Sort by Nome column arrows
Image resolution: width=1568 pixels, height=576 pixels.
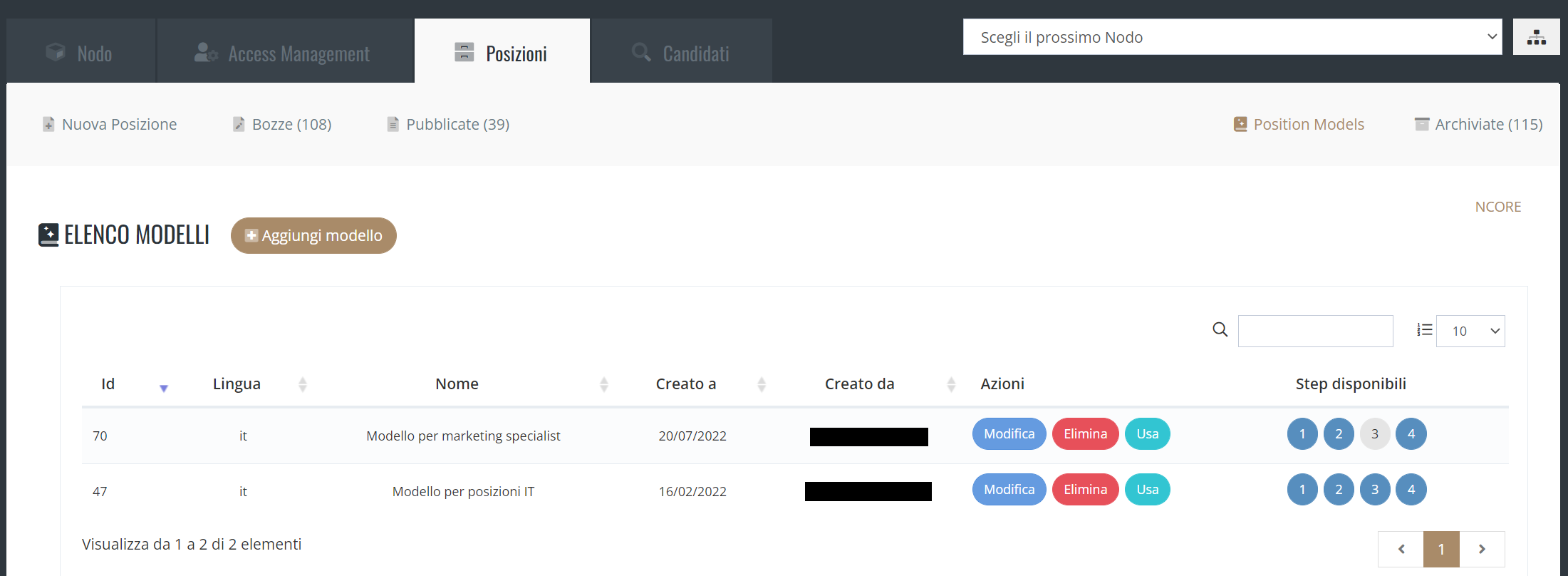604,385
